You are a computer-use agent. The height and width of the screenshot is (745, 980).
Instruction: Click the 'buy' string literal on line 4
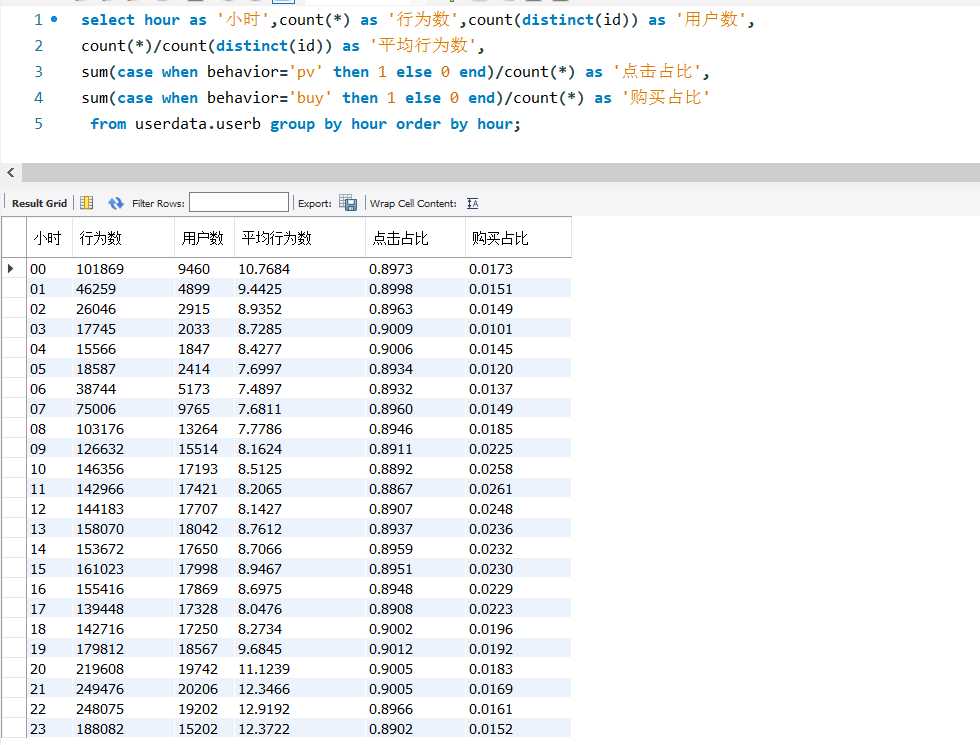pos(310,98)
